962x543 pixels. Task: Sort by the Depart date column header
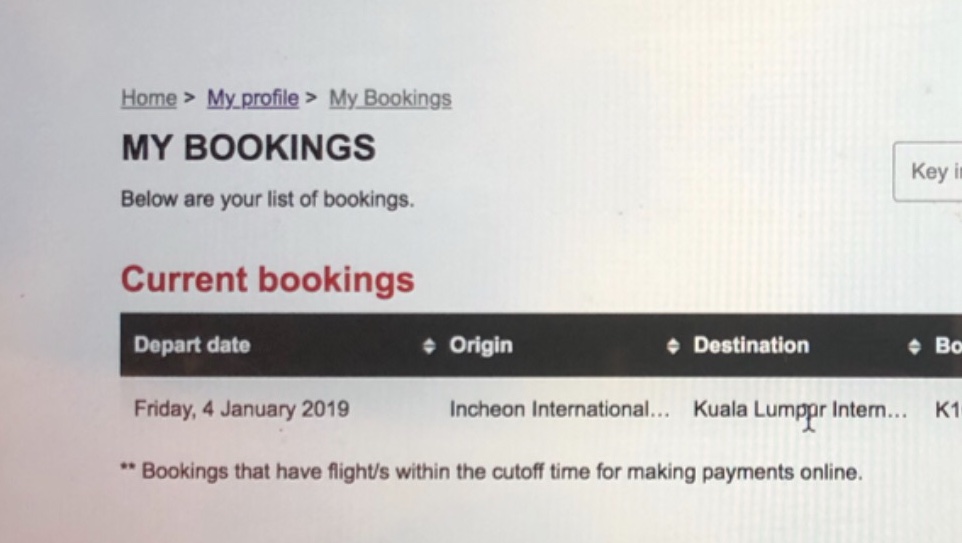[192, 345]
